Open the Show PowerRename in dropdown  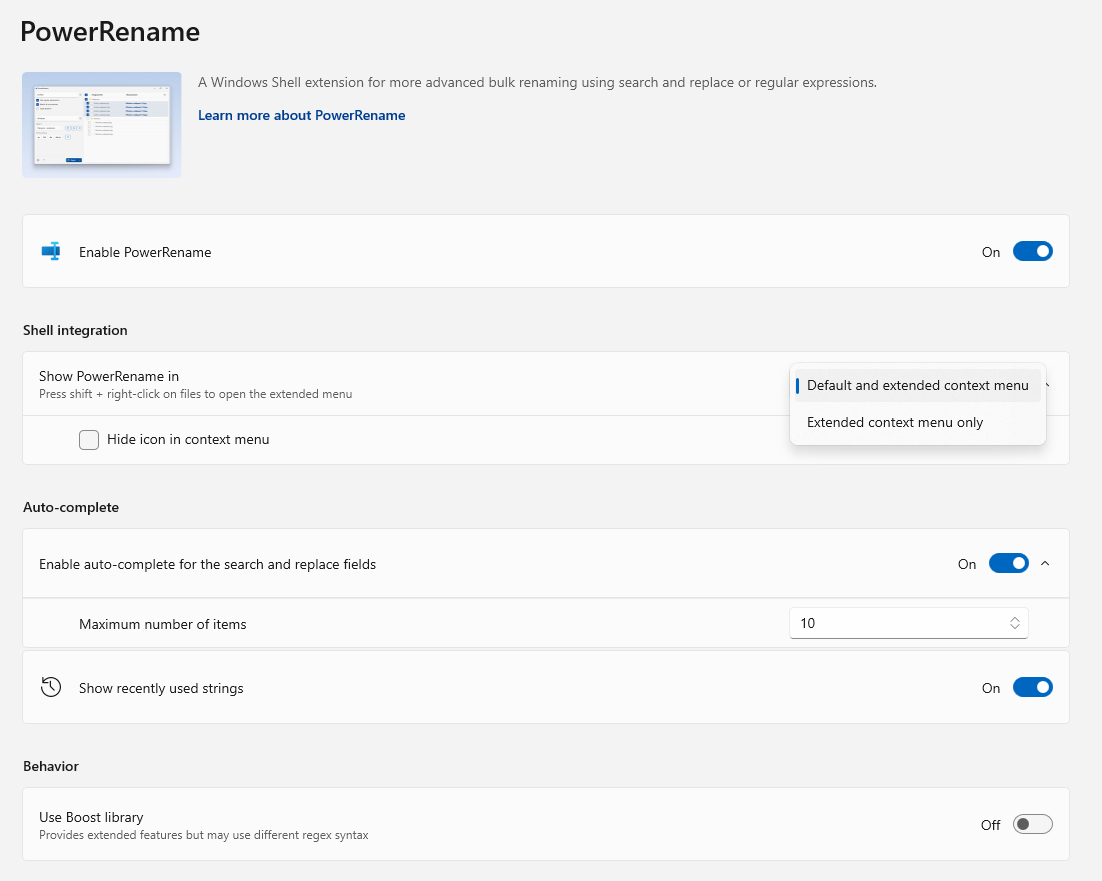[1045, 383]
